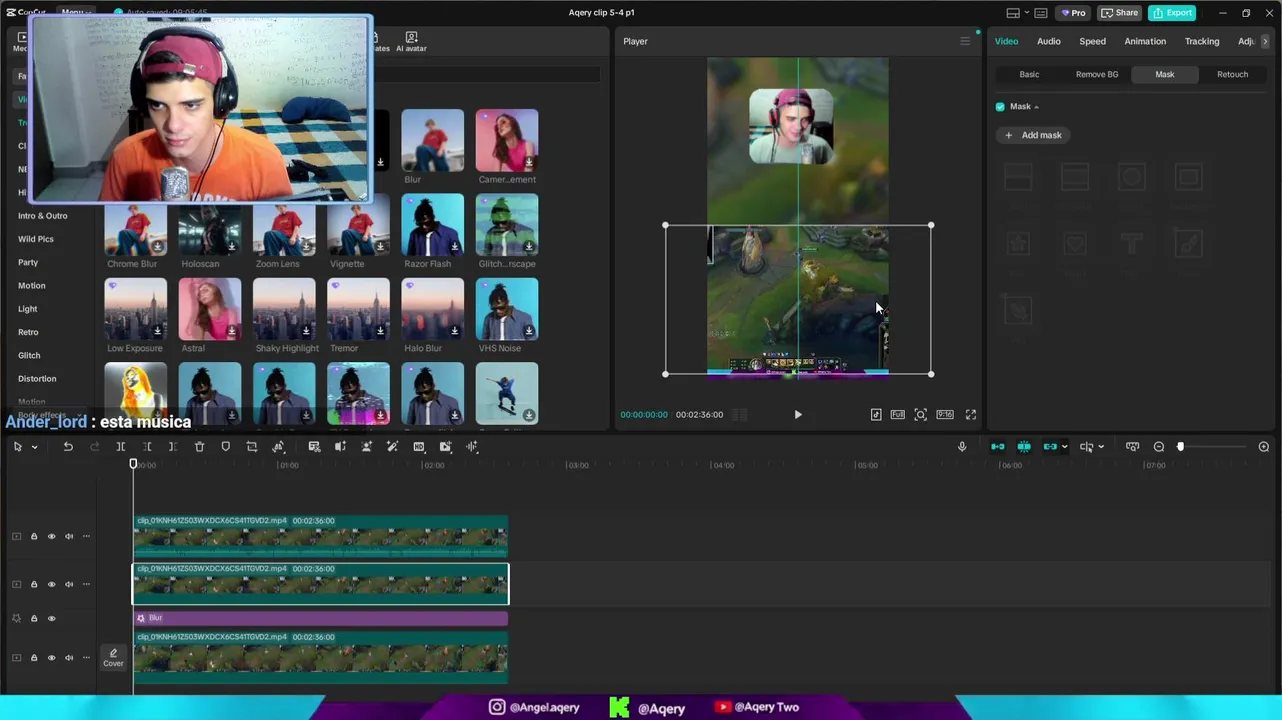
Task: Toggle the Mask checkbox
Action: 1000,106
